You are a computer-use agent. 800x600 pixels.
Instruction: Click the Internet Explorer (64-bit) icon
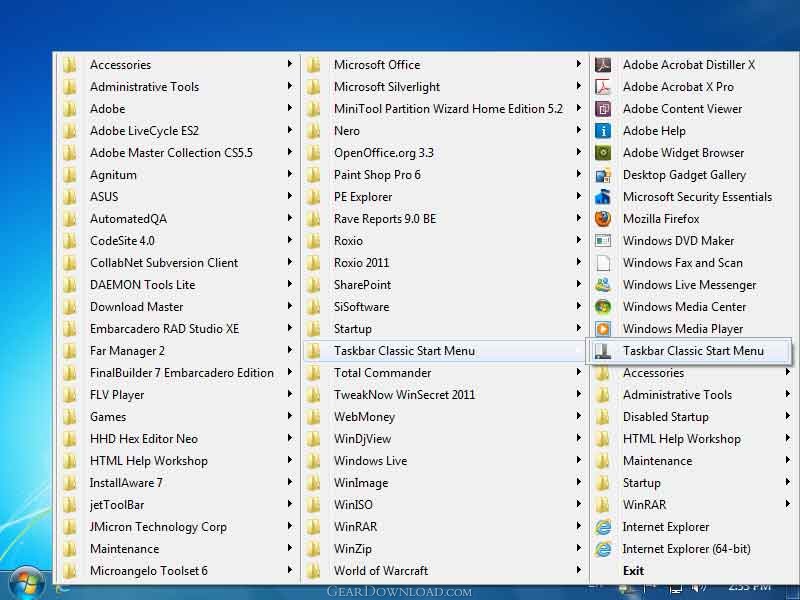point(603,549)
